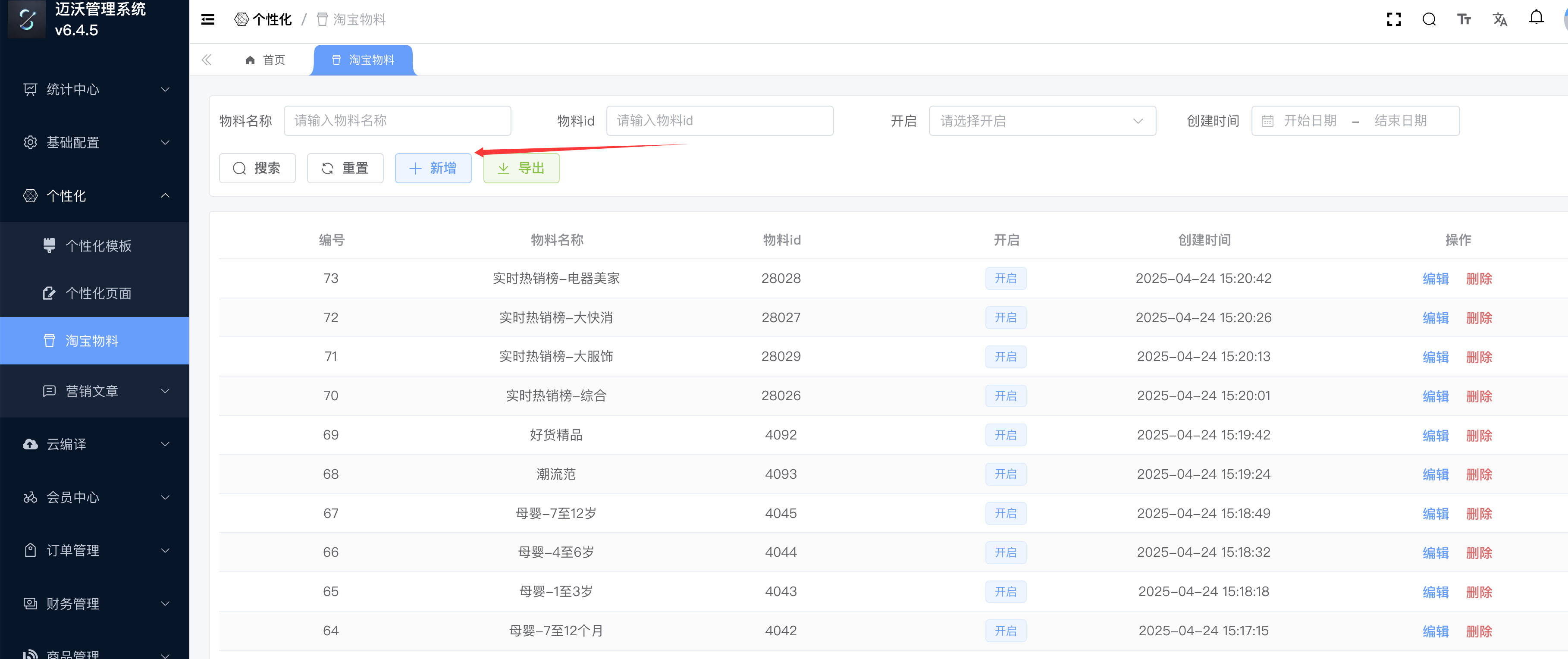Open the language translation icon
The width and height of the screenshot is (1568, 659).
(x=1500, y=19)
